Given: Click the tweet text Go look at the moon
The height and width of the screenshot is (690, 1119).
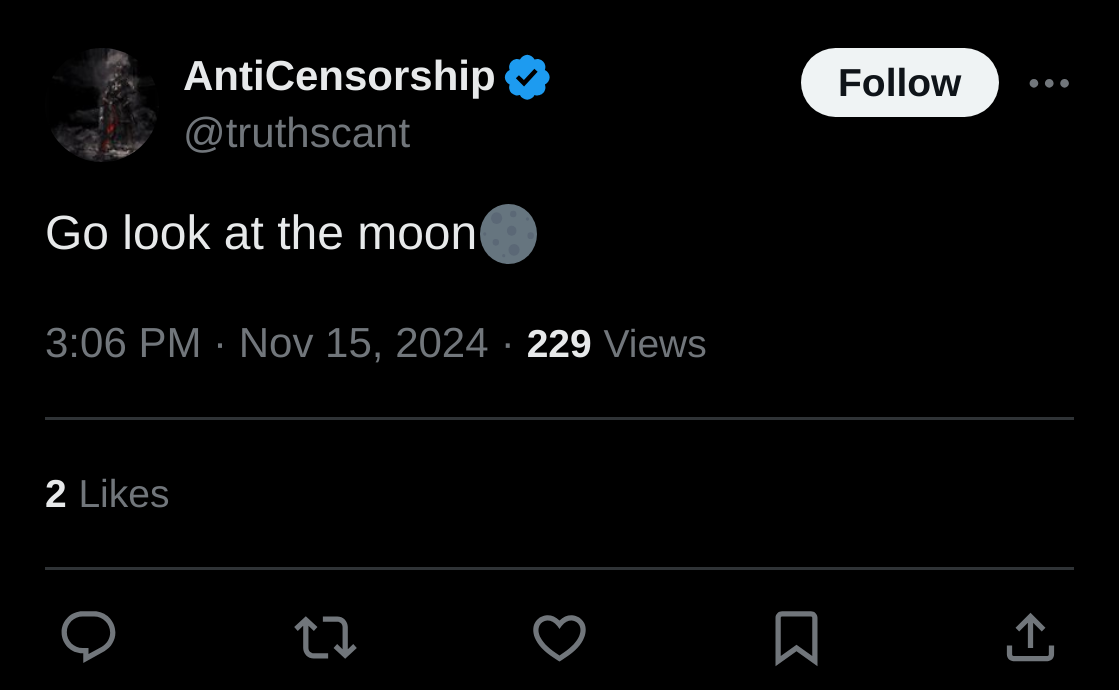Looking at the screenshot, I should coord(260,234).
